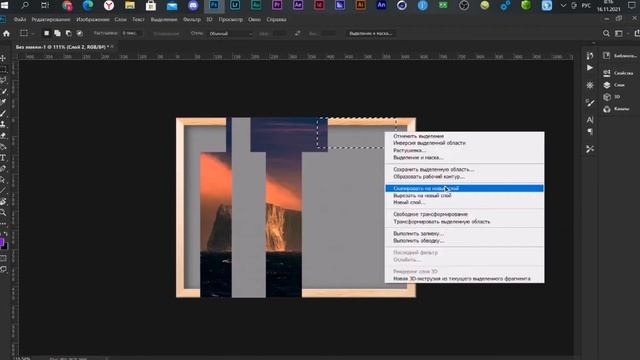Open Discord from the taskbar

[x=193, y=6]
